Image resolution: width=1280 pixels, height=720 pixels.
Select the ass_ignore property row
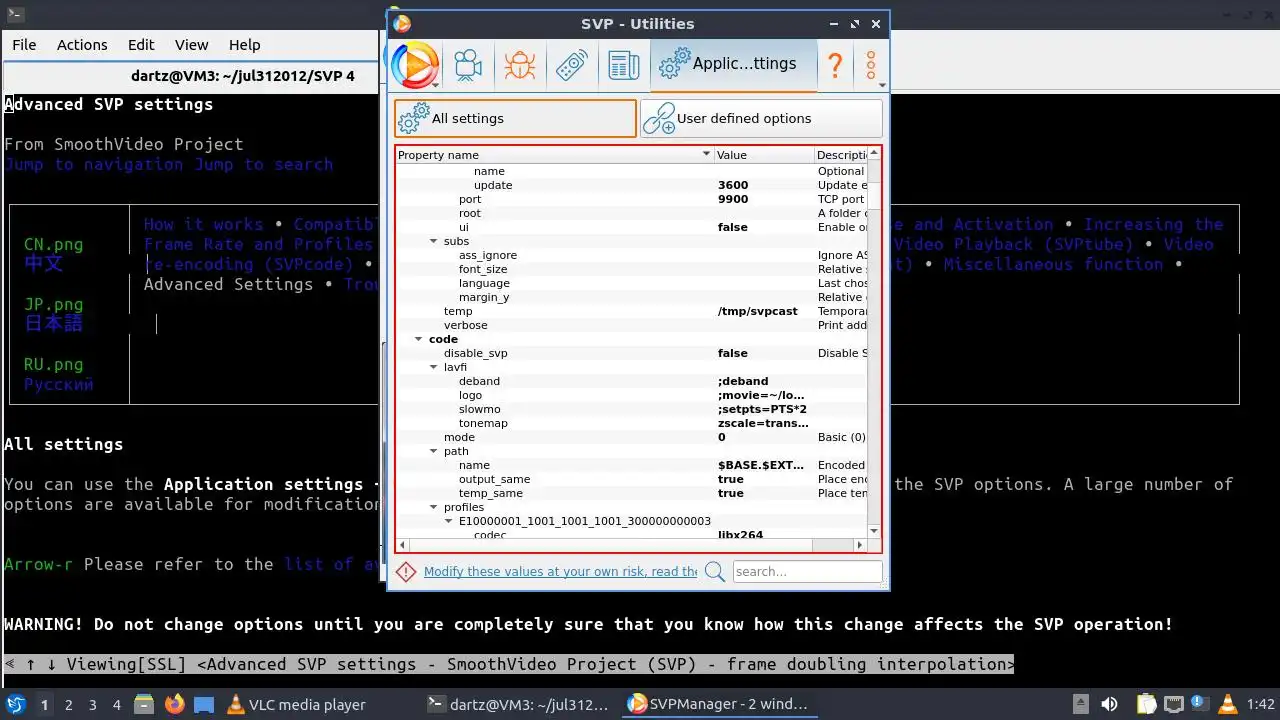click(x=631, y=255)
